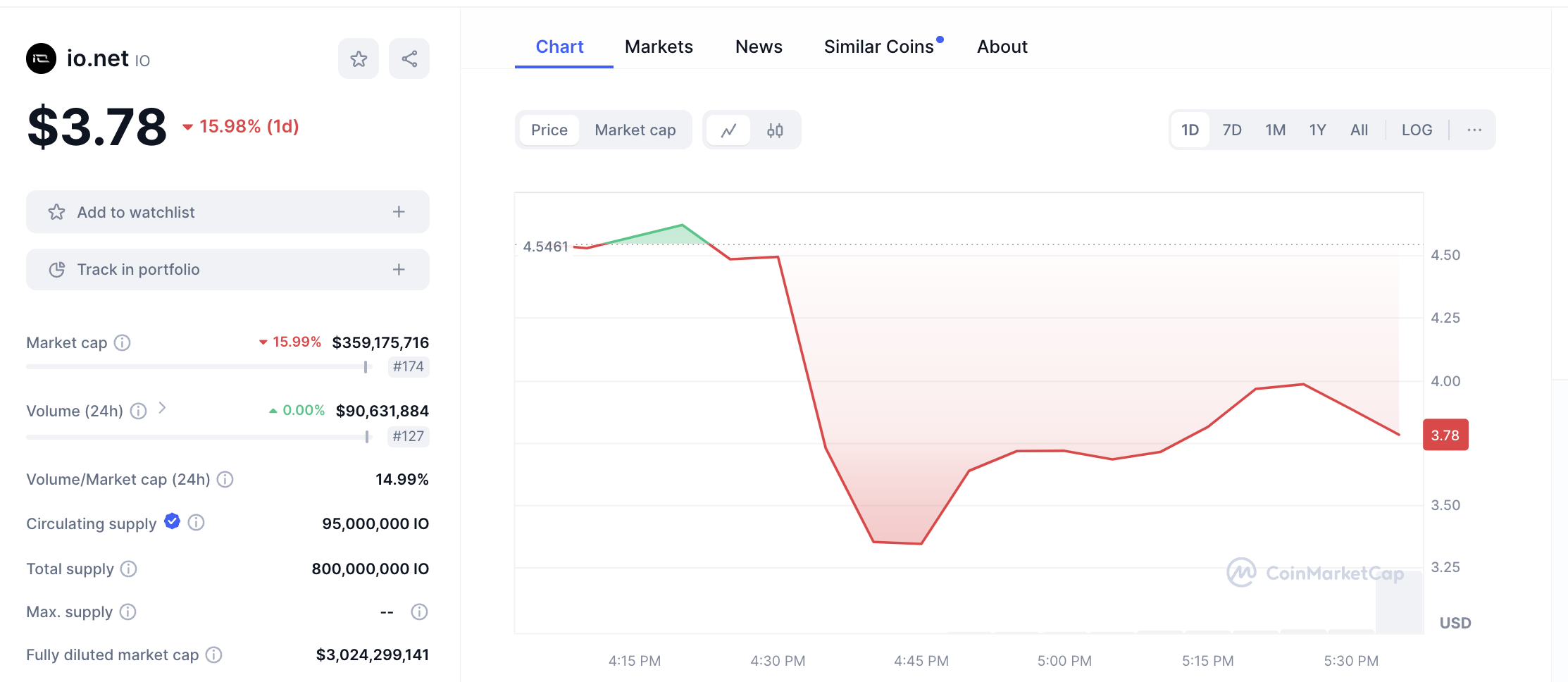
Task: Switch to the candlestick chart icon
Action: point(775,130)
